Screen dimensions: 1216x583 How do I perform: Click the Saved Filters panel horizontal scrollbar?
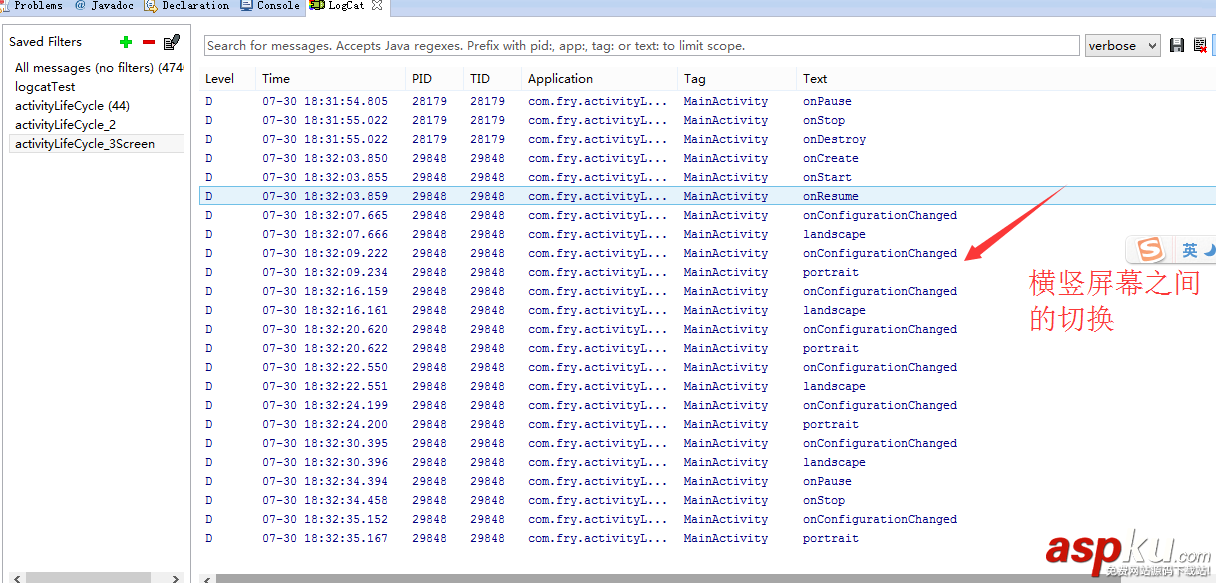coord(89,578)
